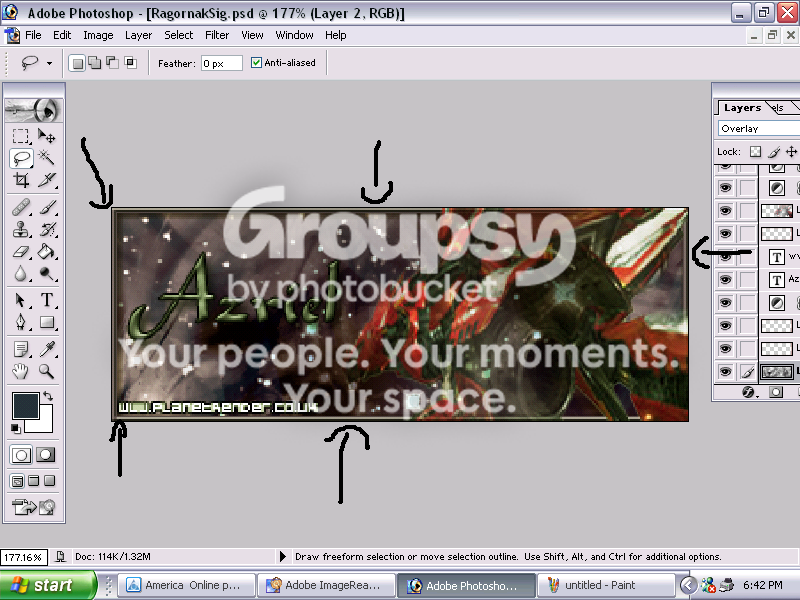Select the Hand tool
Image resolution: width=800 pixels, height=600 pixels.
pos(21,371)
